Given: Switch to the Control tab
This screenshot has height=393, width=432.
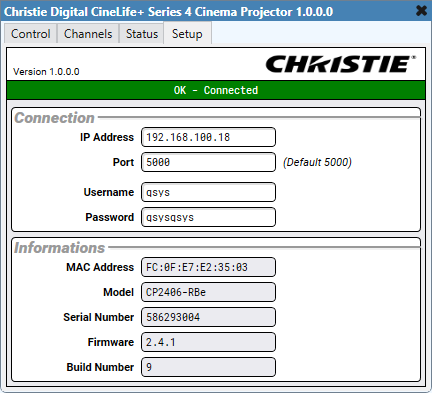Looking at the screenshot, I should pos(31,34).
